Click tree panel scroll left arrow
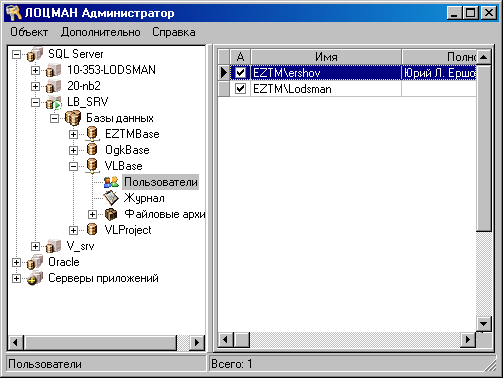Image resolution: width=503 pixels, height=378 pixels. point(16,343)
